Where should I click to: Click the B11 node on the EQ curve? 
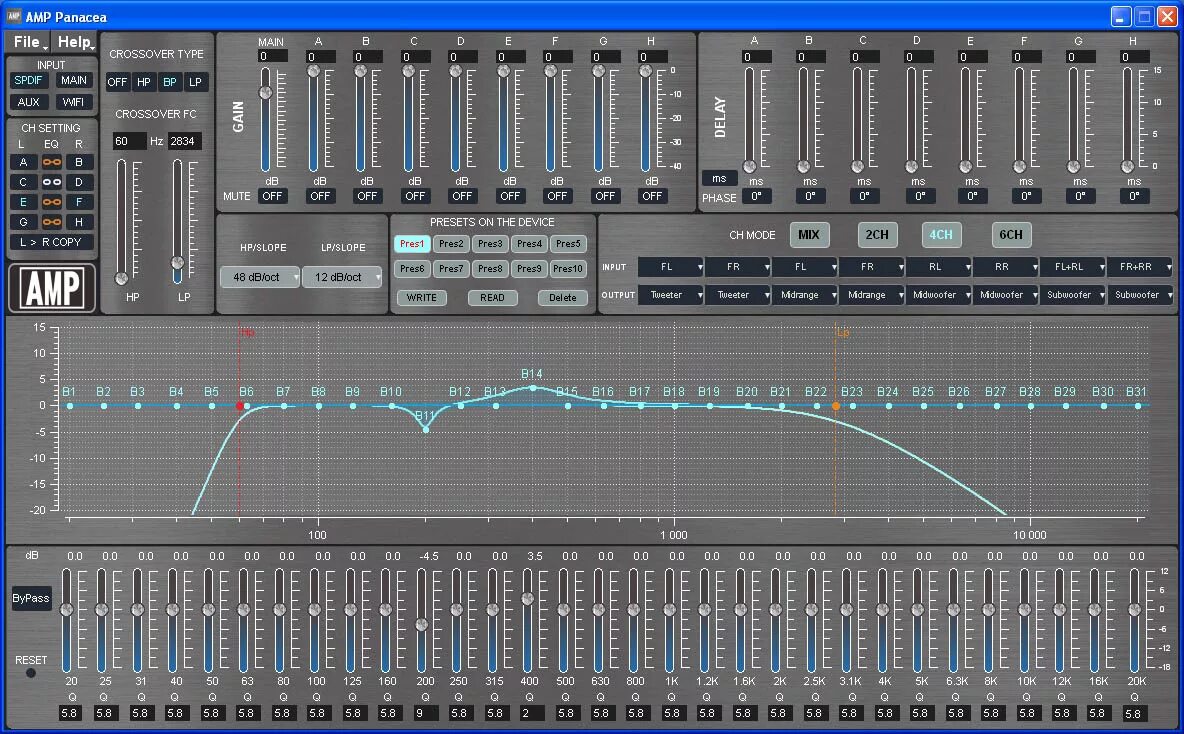(424, 428)
